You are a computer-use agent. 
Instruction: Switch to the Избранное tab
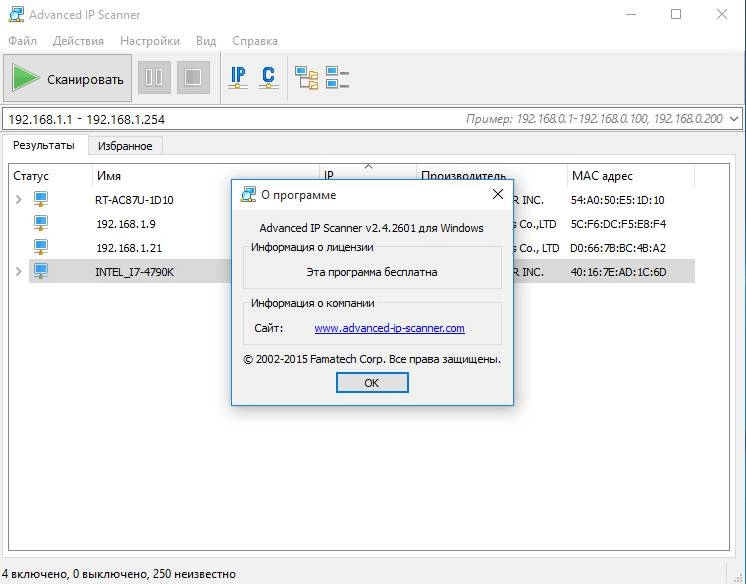[125, 146]
